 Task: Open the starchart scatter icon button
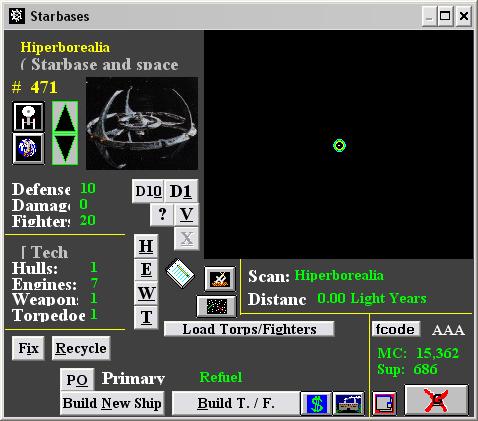coord(216,306)
